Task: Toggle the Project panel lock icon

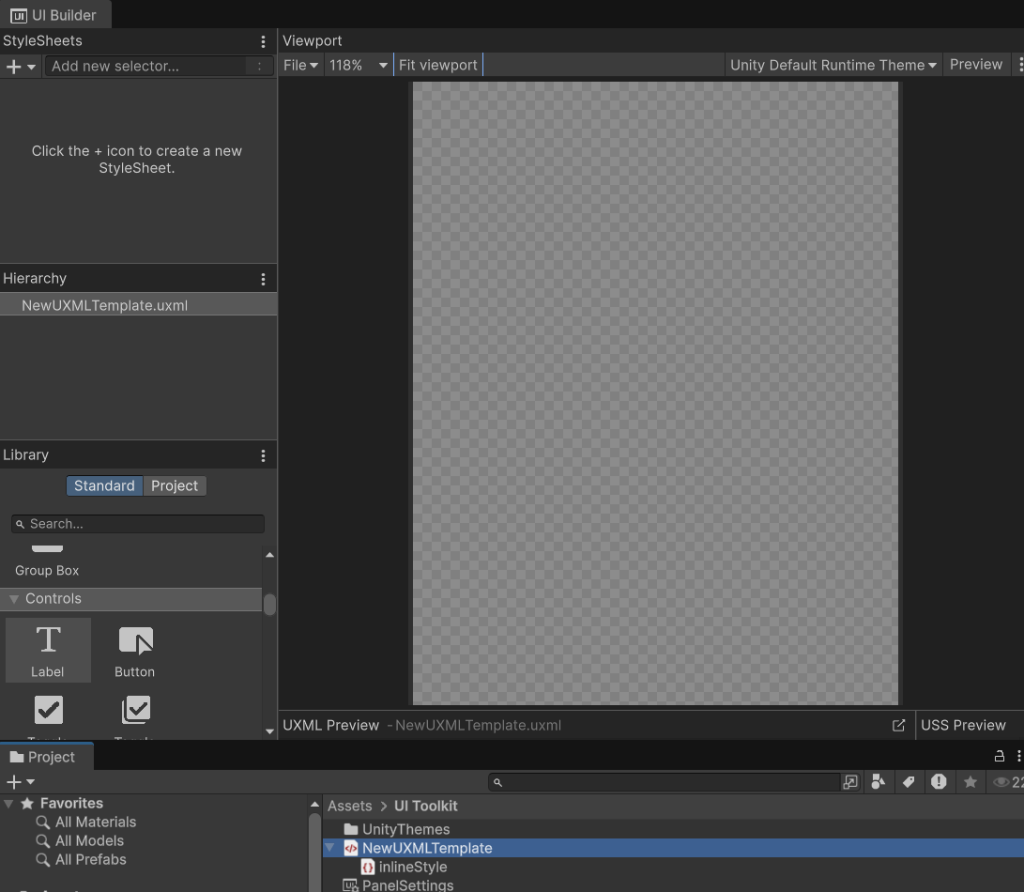Action: (x=999, y=756)
